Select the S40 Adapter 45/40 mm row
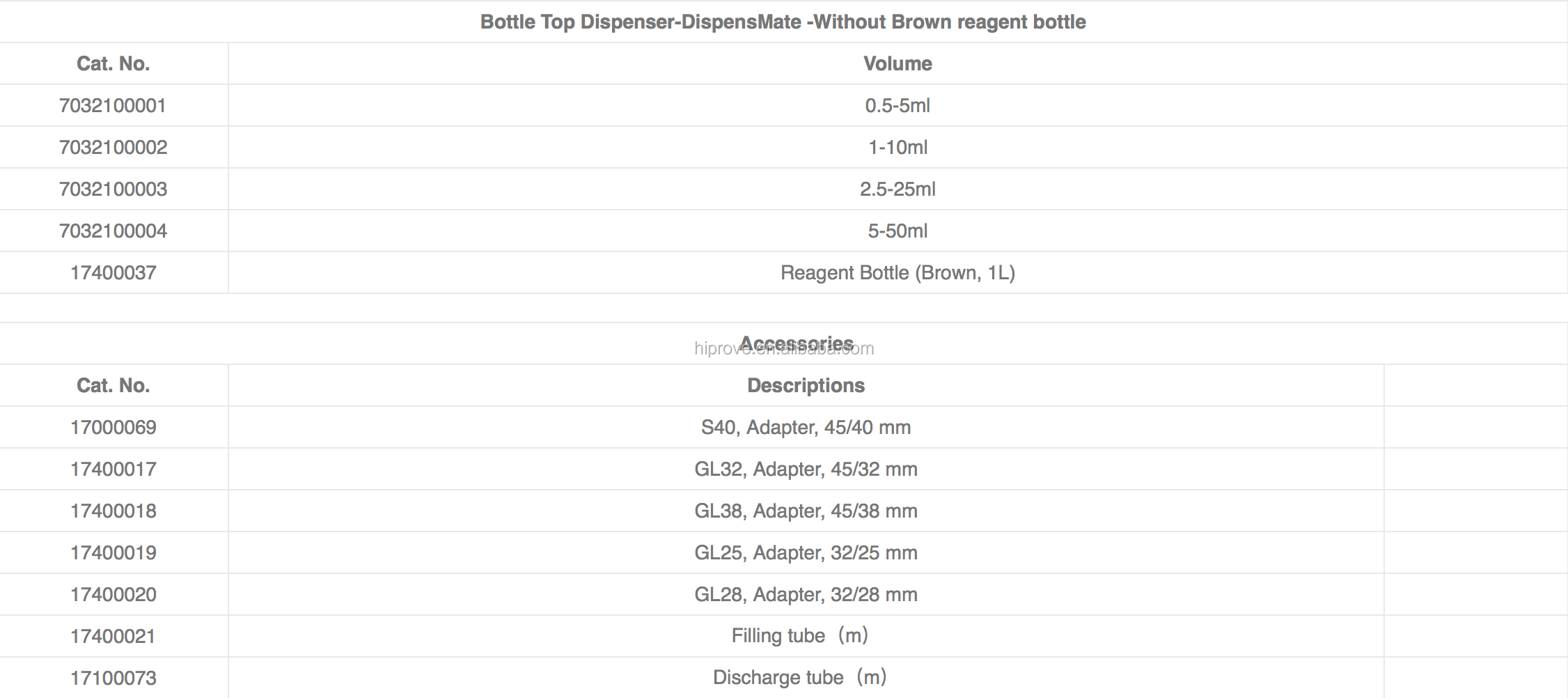This screenshot has height=698, width=1568. tap(806, 428)
